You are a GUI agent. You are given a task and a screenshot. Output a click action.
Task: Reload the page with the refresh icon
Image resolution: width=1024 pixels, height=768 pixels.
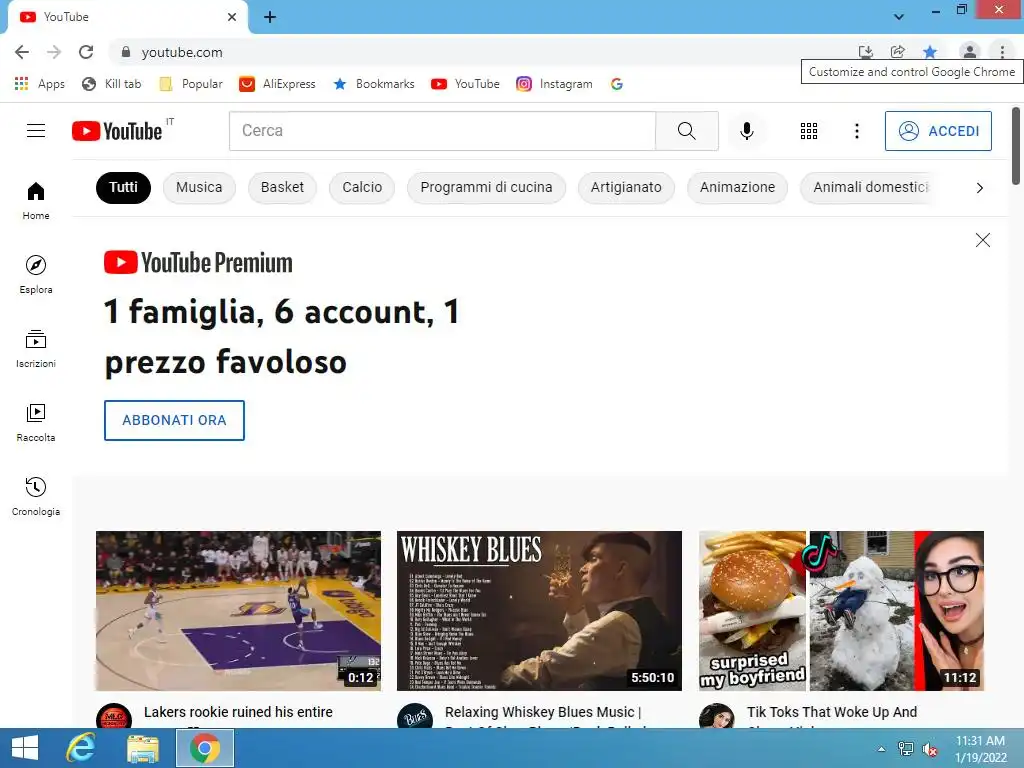(x=86, y=52)
